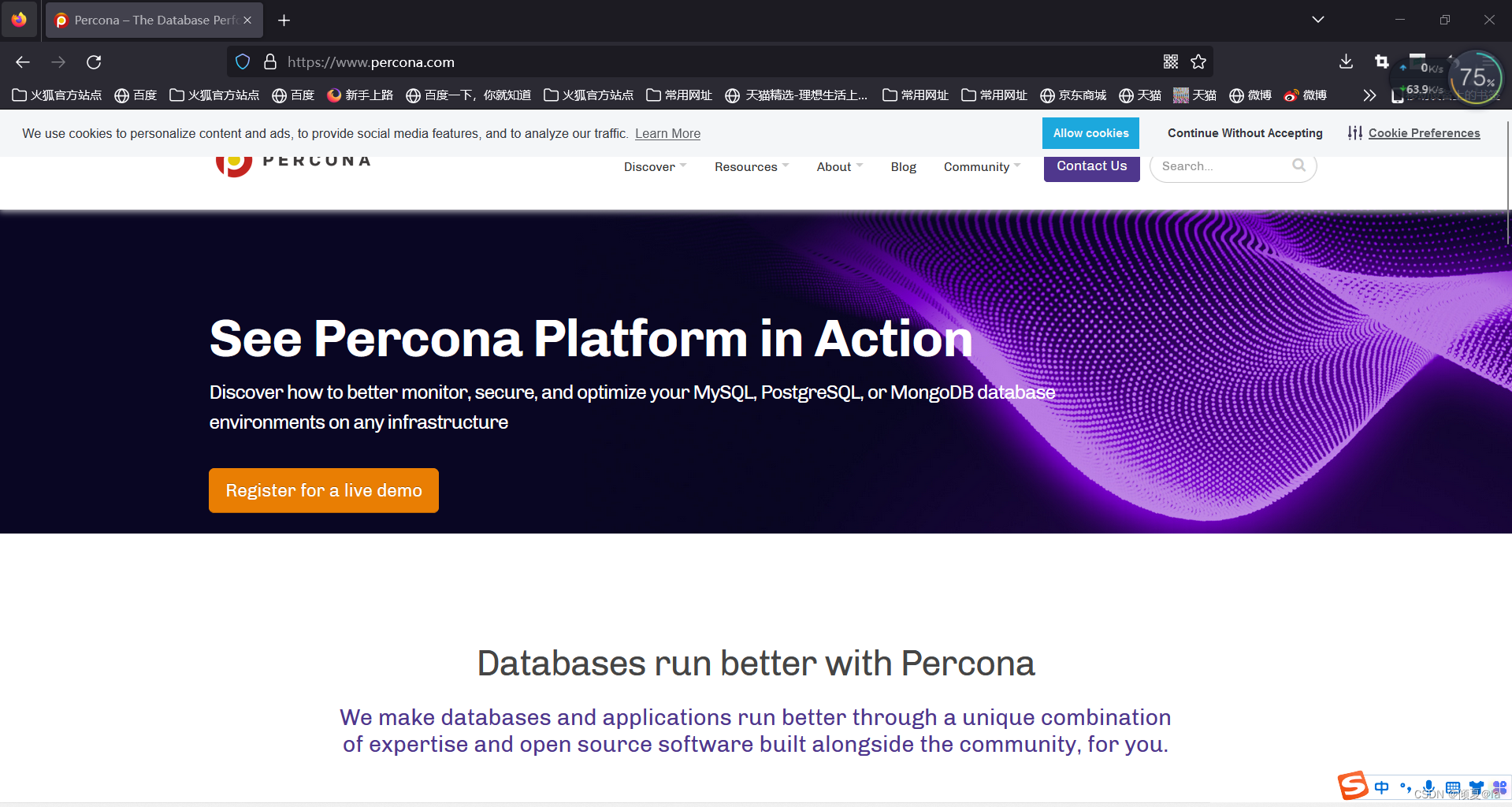Take a screenshot with the crop icon
The height and width of the screenshot is (807, 1512).
point(1381,61)
